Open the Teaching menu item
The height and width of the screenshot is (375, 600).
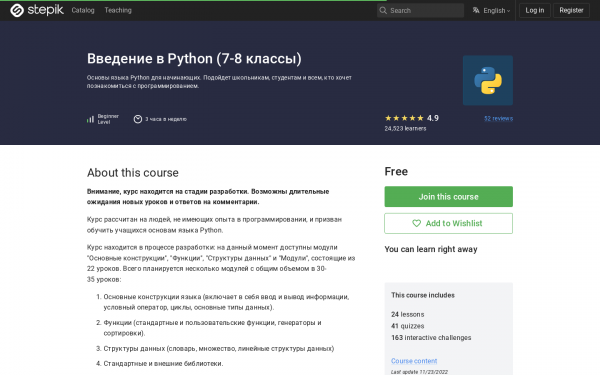(x=118, y=10)
